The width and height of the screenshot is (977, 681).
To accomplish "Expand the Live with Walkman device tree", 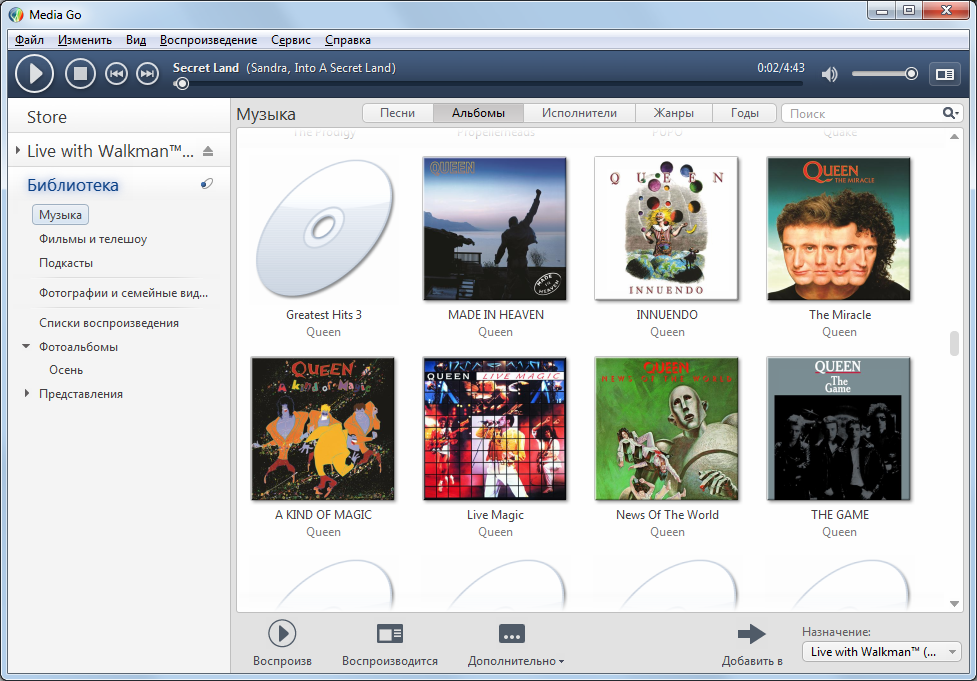I will pyautogui.click(x=17, y=150).
